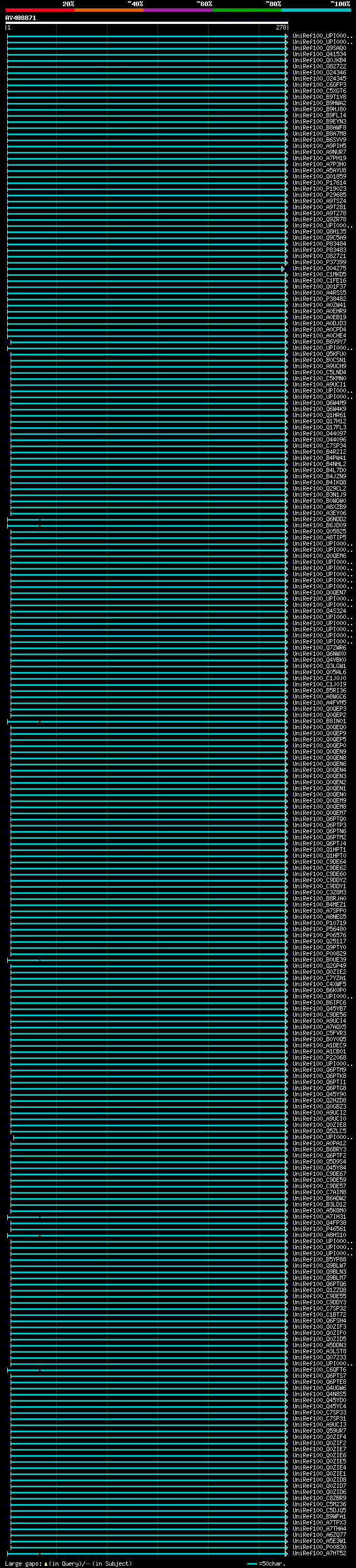Select the AV408871 query name
Viewport: 356px width, 1568px height.
tap(21, 18)
